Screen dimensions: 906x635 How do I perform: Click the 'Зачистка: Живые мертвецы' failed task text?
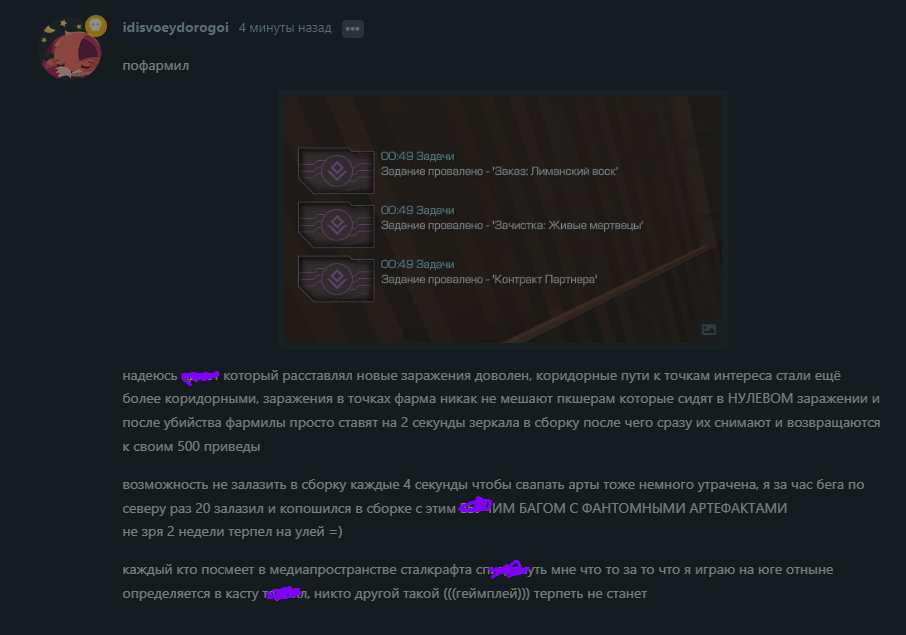pyautogui.click(x=567, y=225)
